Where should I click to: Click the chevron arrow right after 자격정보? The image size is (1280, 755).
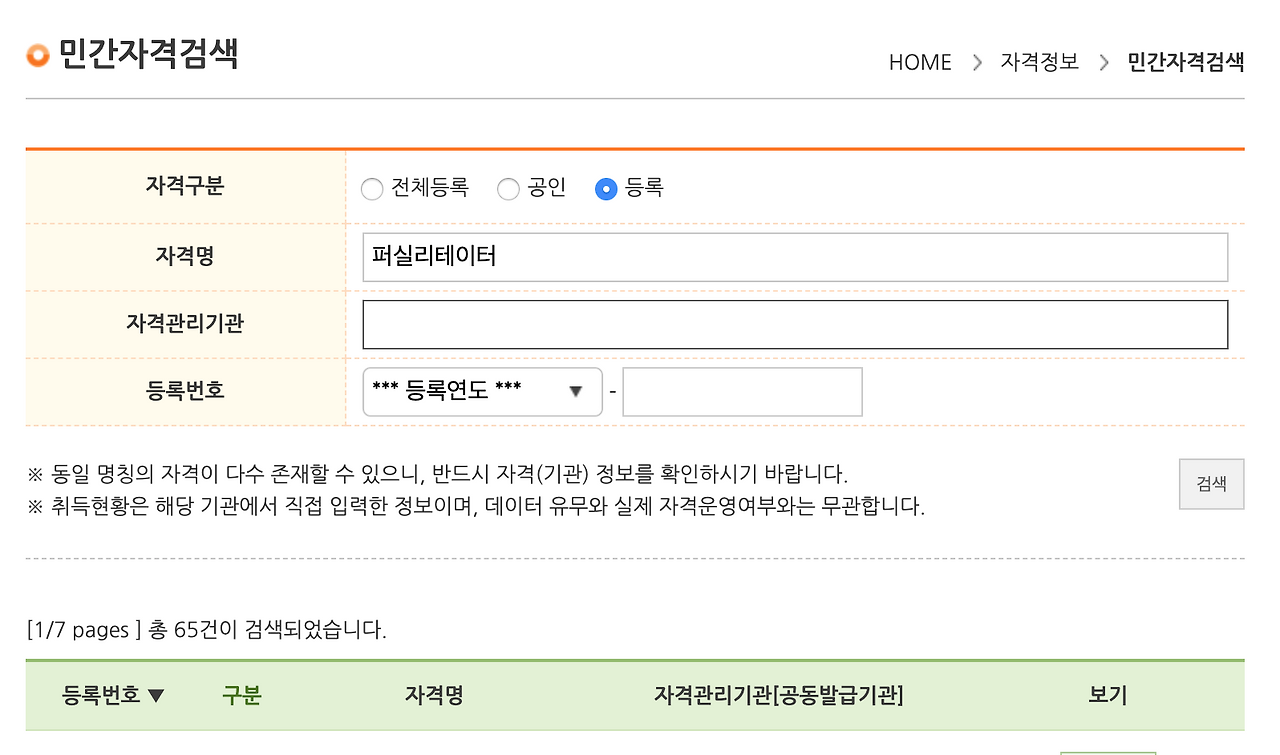[1104, 62]
